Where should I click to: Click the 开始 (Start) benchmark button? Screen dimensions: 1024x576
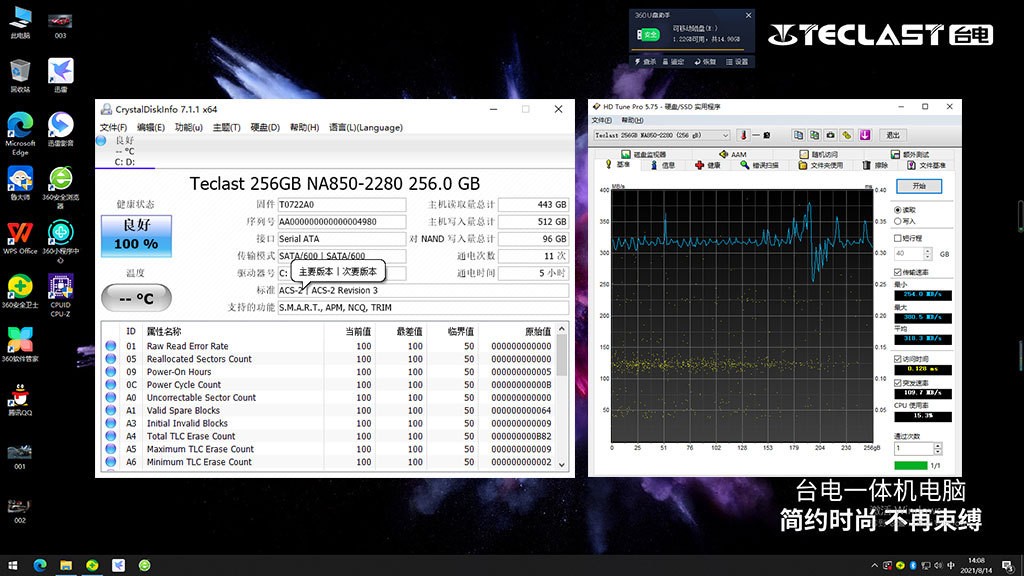point(919,186)
